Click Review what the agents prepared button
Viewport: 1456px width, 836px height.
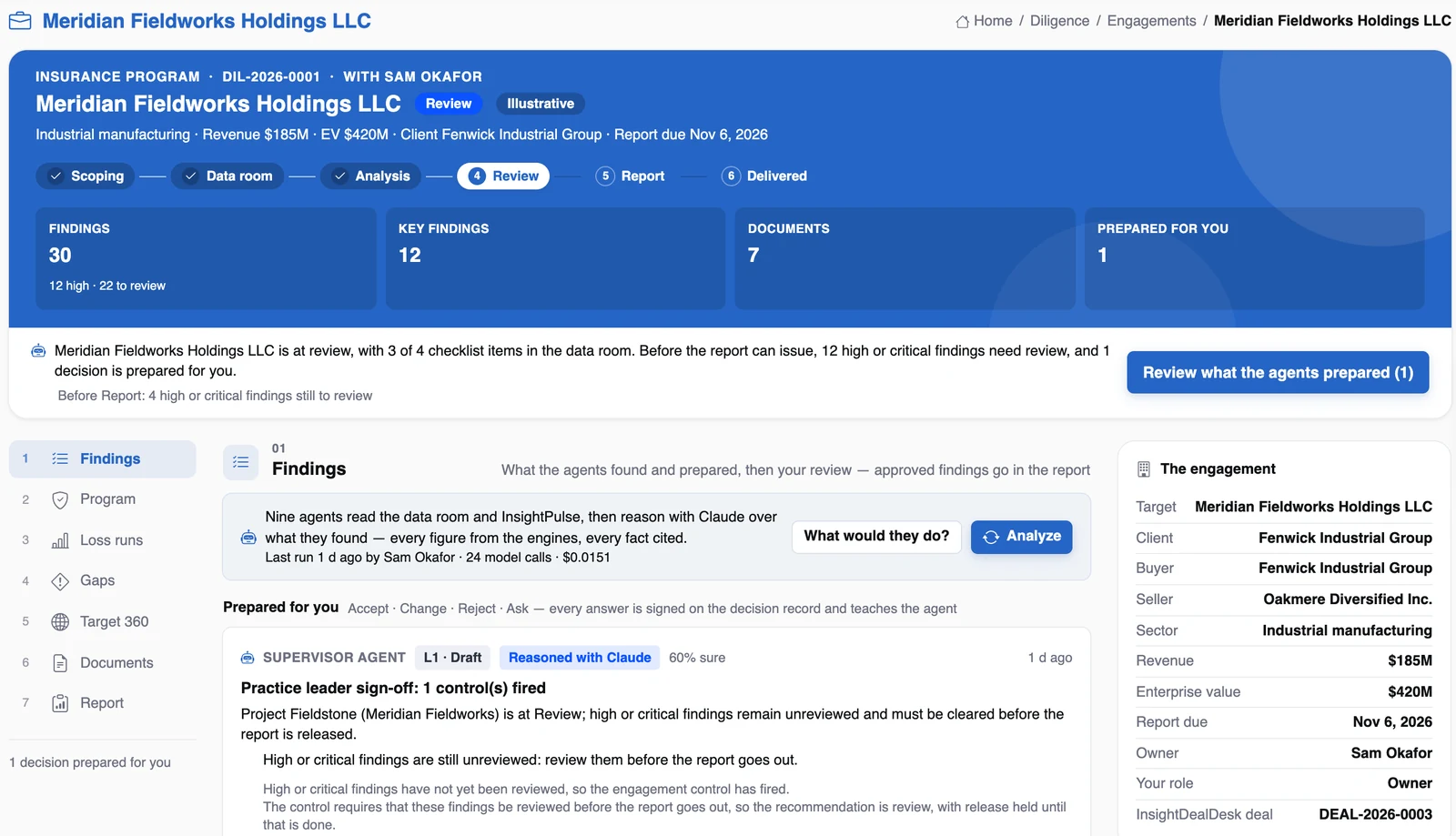tap(1278, 372)
